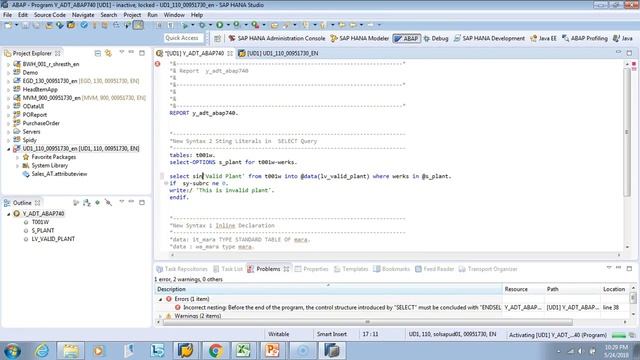
Task: Click the Windows Start button
Action: click(x=13, y=351)
